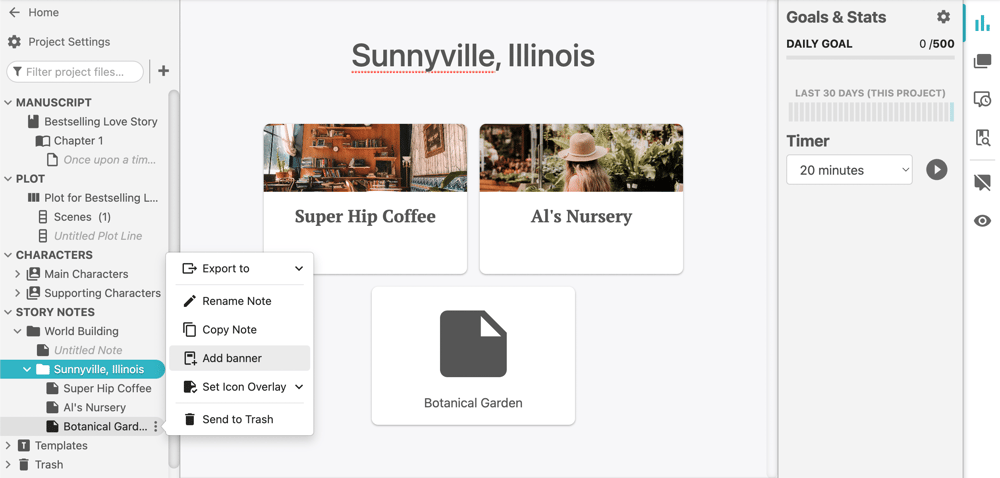Click the trash icon next to Send to Trash
Image resolution: width=1000 pixels, height=478 pixels.
(189, 419)
